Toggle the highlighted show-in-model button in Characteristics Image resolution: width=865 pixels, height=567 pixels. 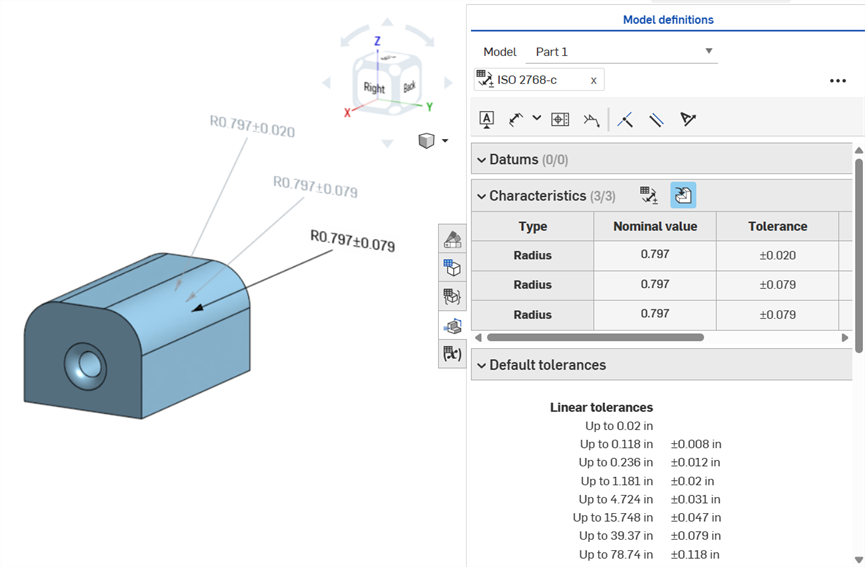pos(683,195)
